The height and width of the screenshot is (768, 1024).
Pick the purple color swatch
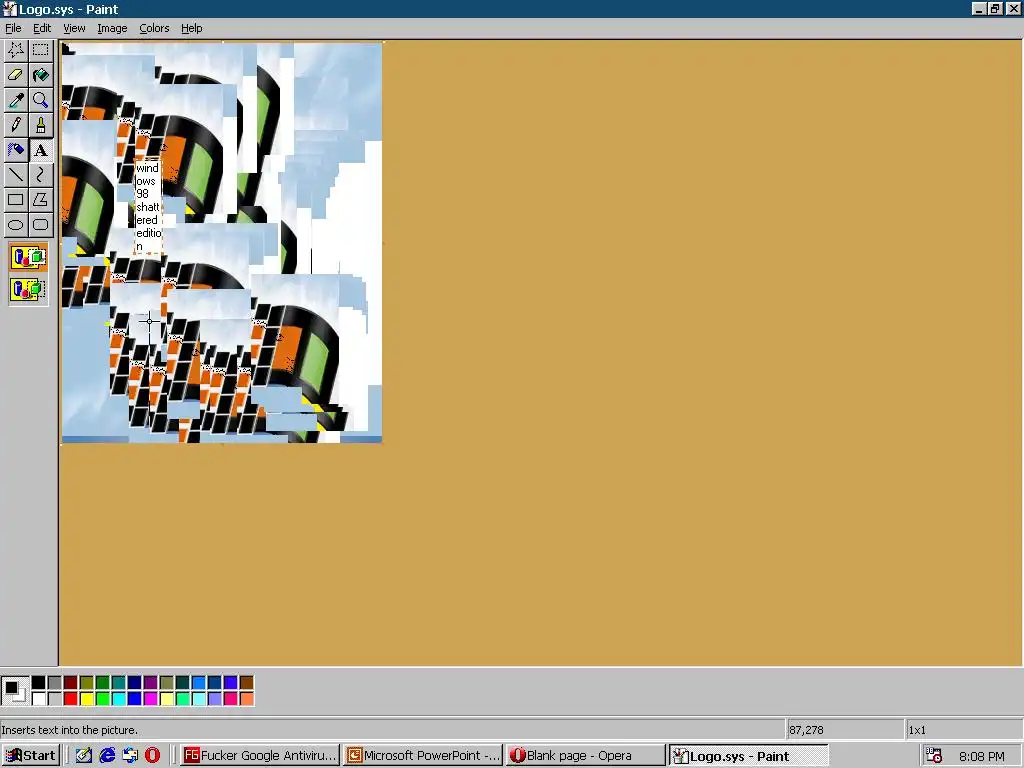click(x=150, y=682)
